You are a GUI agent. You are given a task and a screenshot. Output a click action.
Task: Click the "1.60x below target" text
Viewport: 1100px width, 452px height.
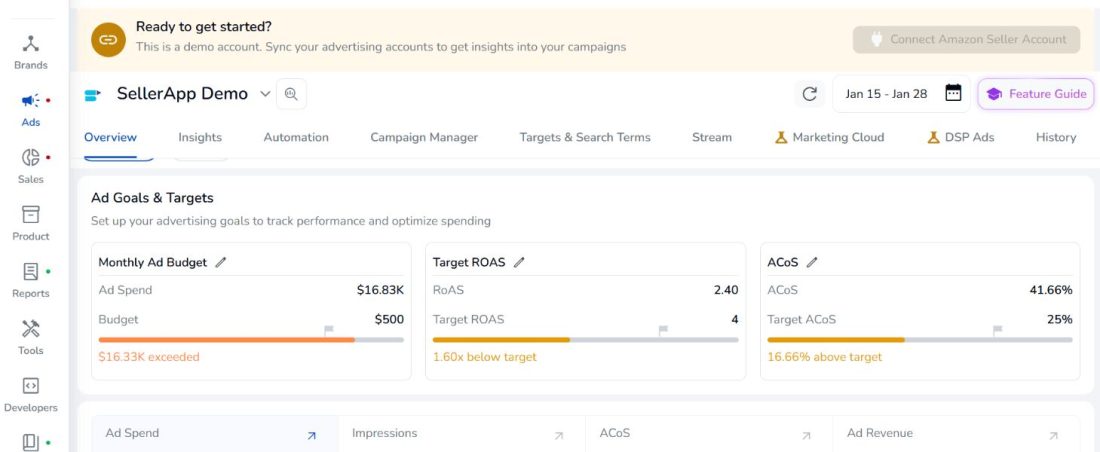(x=485, y=357)
